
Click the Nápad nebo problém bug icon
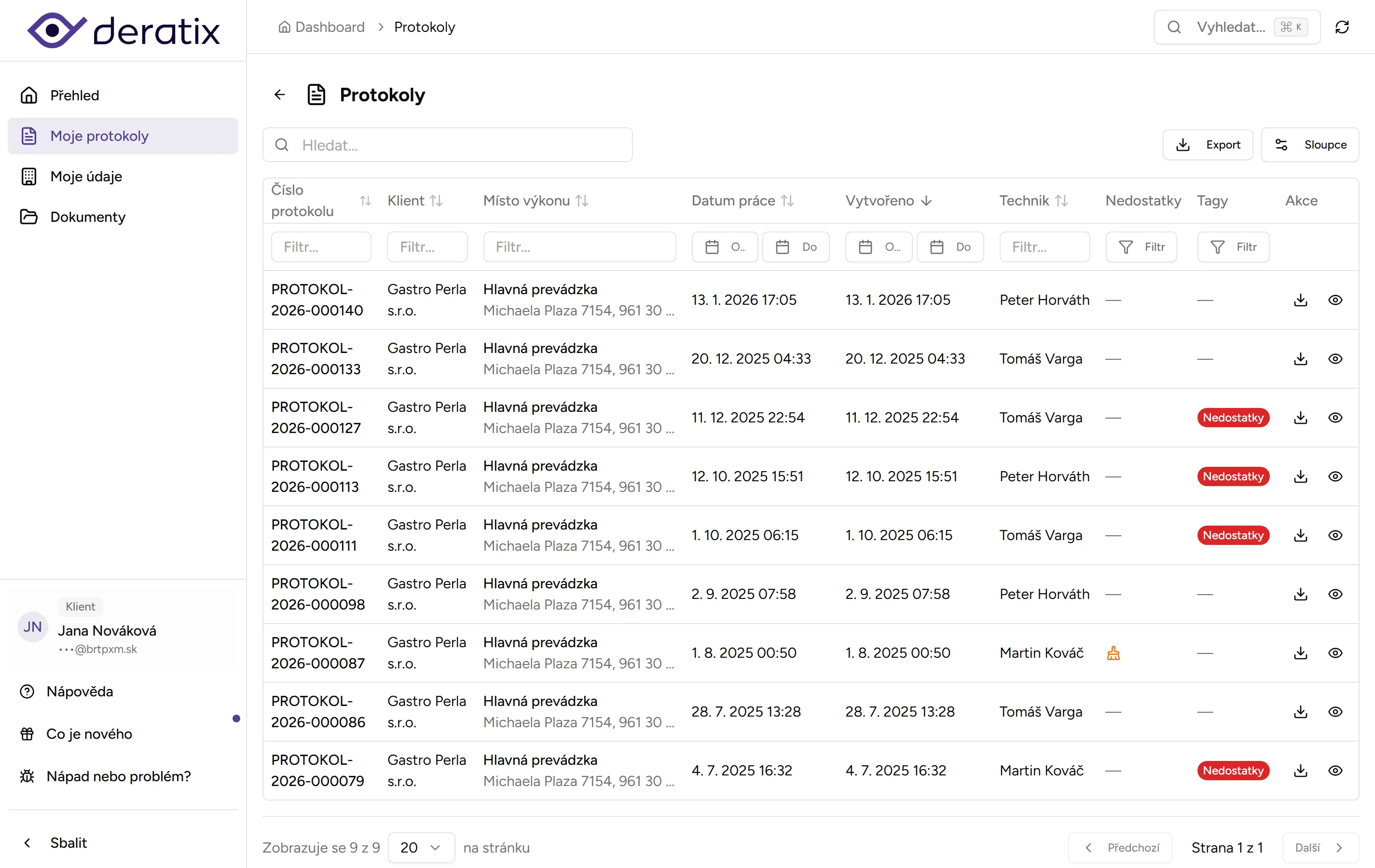click(27, 776)
